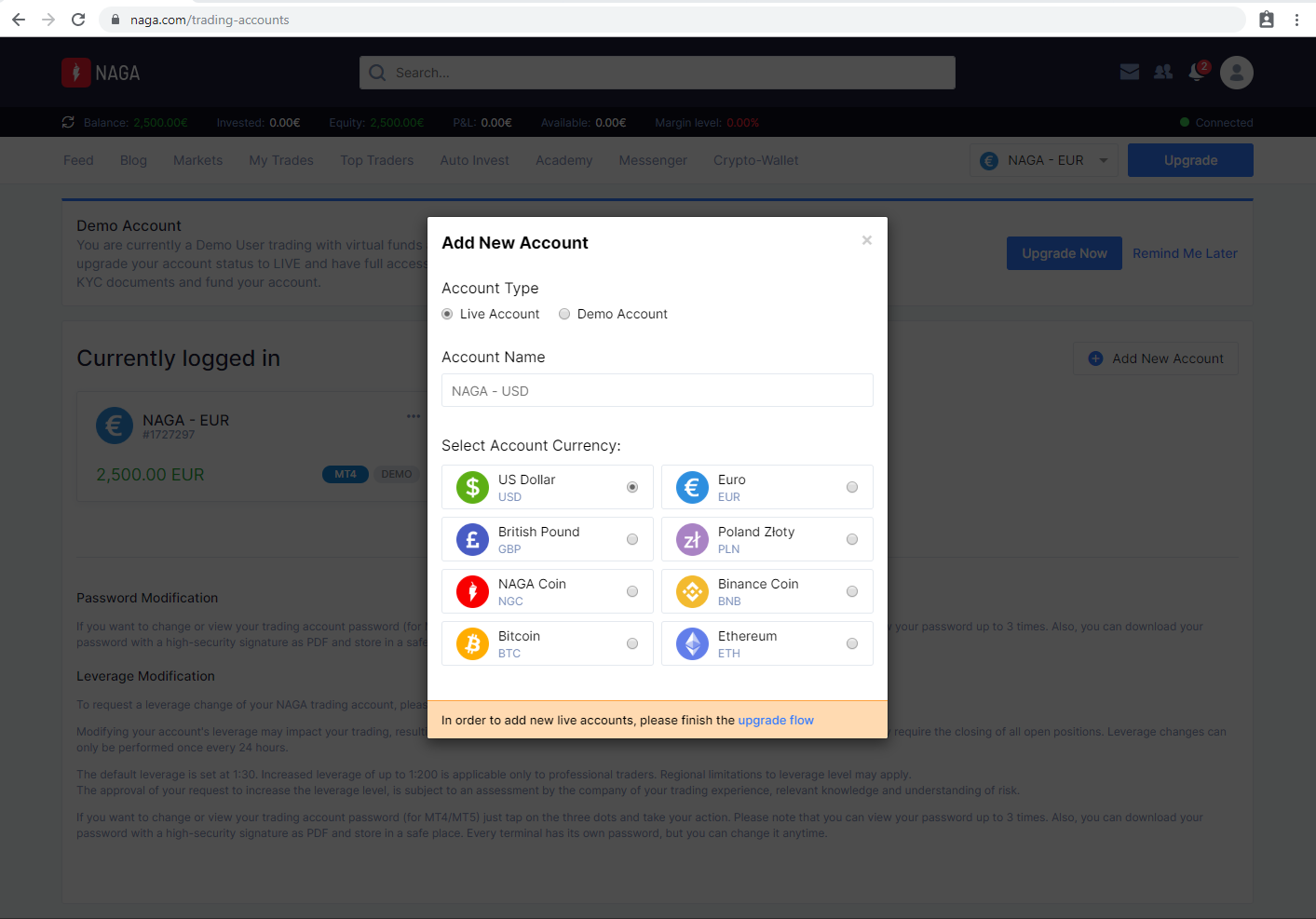Open the Feed tab
The height and width of the screenshot is (919, 1316).
(78, 160)
